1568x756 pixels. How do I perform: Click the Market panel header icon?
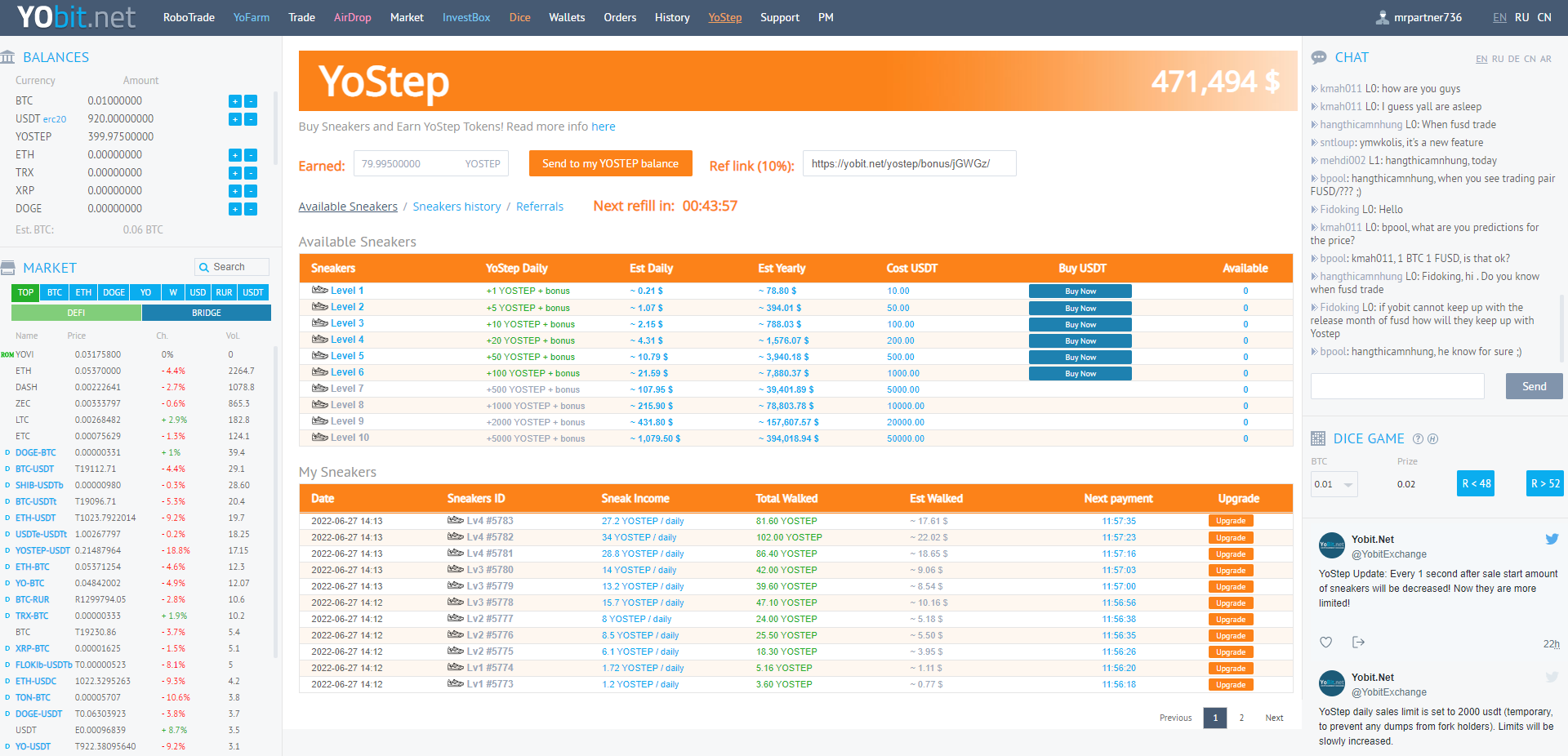coord(8,268)
